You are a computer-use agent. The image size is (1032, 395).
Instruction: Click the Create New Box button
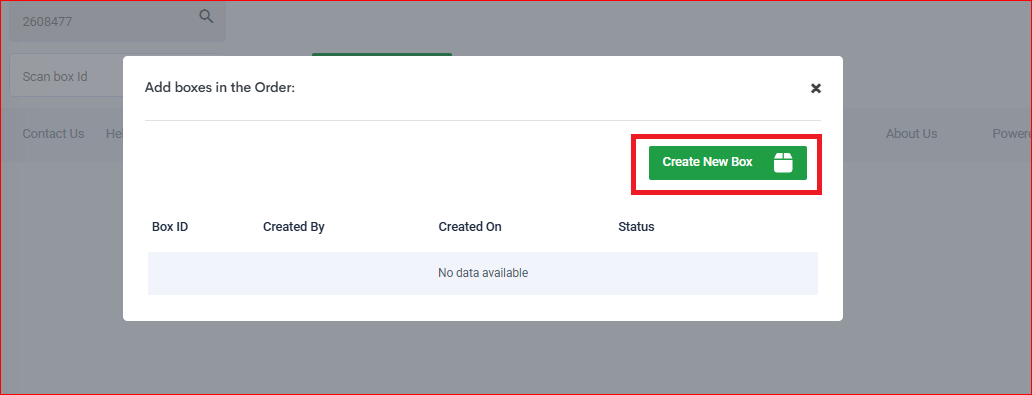click(727, 163)
